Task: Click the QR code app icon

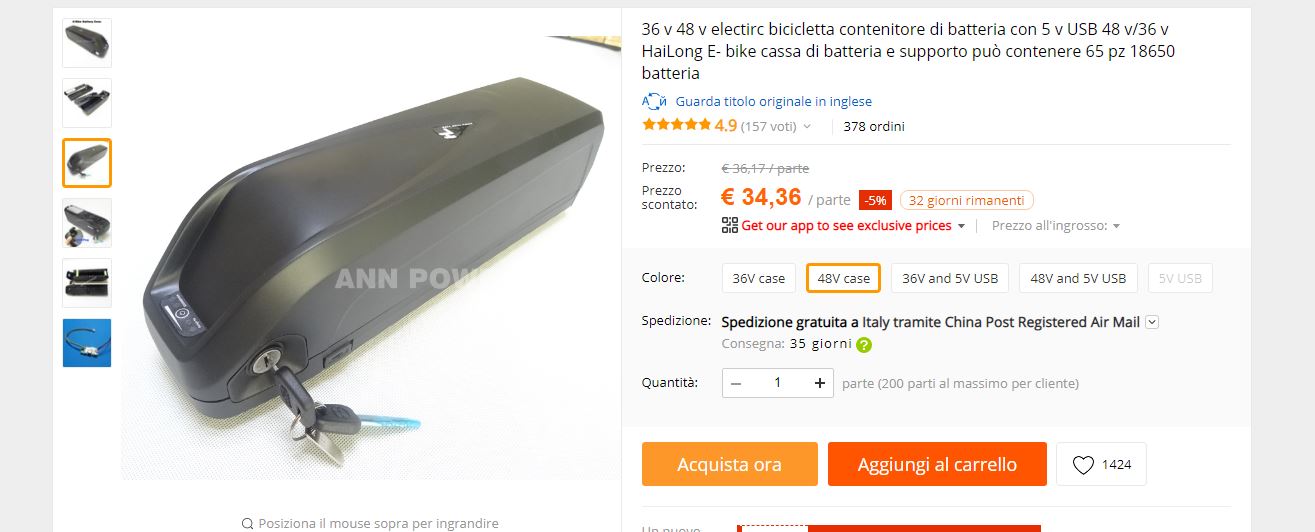Action: coord(730,225)
